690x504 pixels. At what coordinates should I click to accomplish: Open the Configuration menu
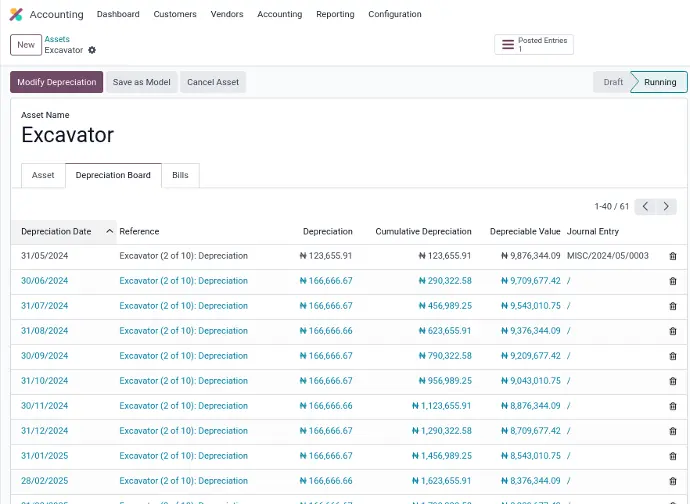[395, 14]
